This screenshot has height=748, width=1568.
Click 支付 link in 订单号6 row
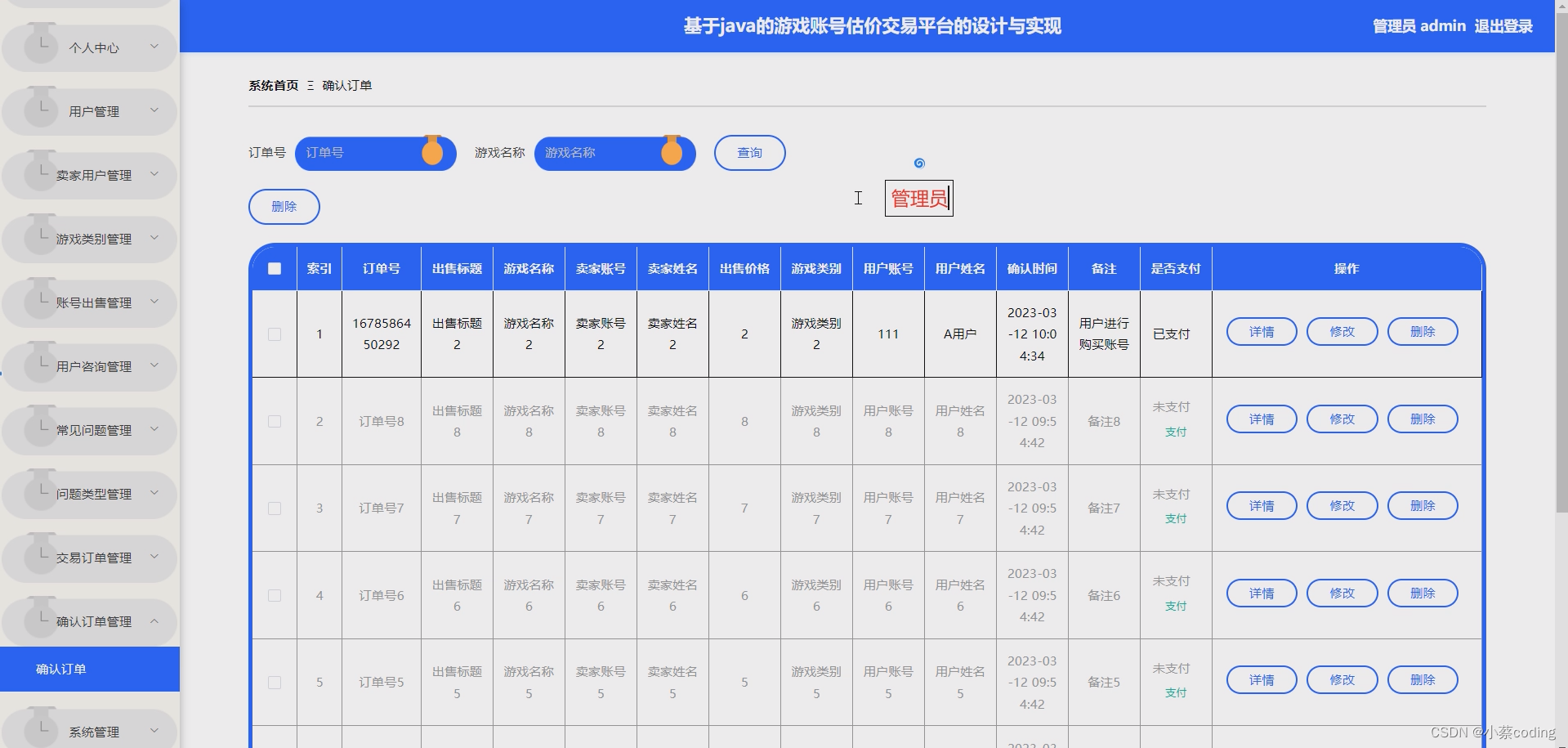(x=1176, y=606)
